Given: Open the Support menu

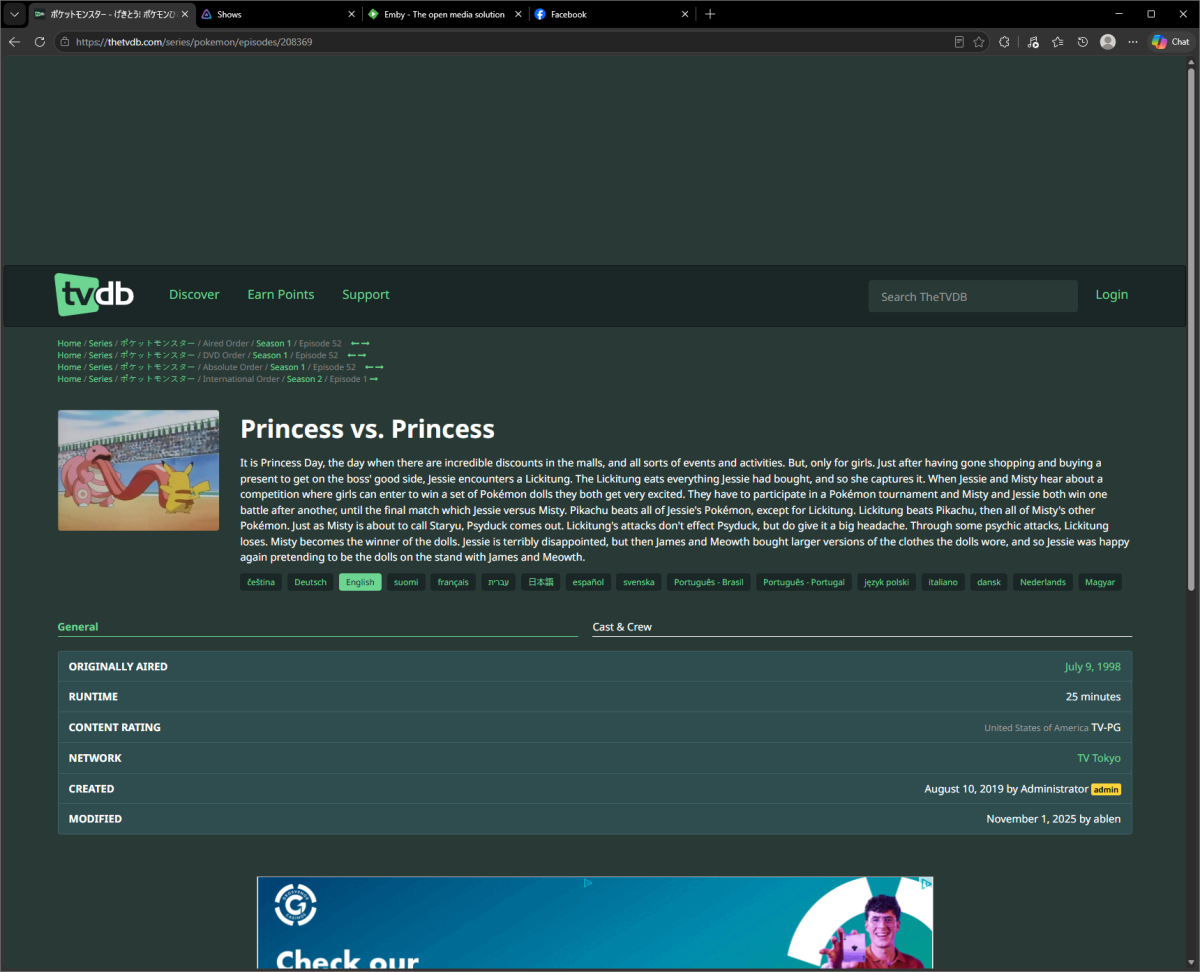Looking at the screenshot, I should (x=366, y=295).
